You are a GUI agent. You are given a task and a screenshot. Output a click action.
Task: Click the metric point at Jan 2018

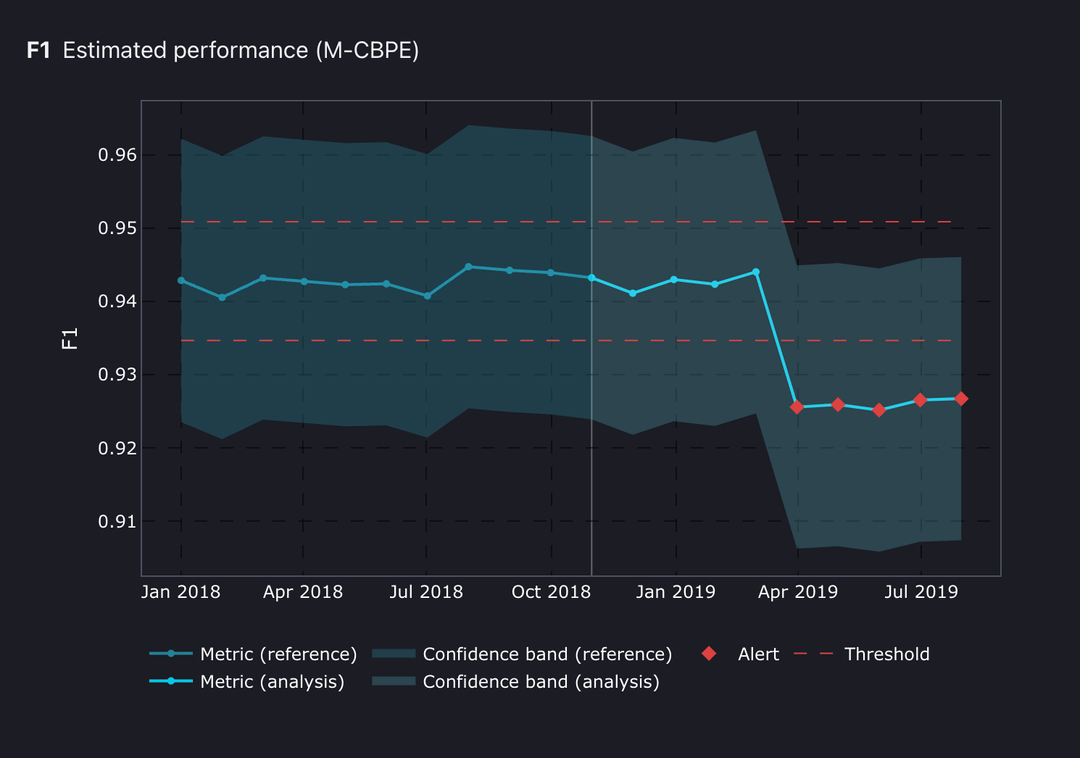point(181,279)
